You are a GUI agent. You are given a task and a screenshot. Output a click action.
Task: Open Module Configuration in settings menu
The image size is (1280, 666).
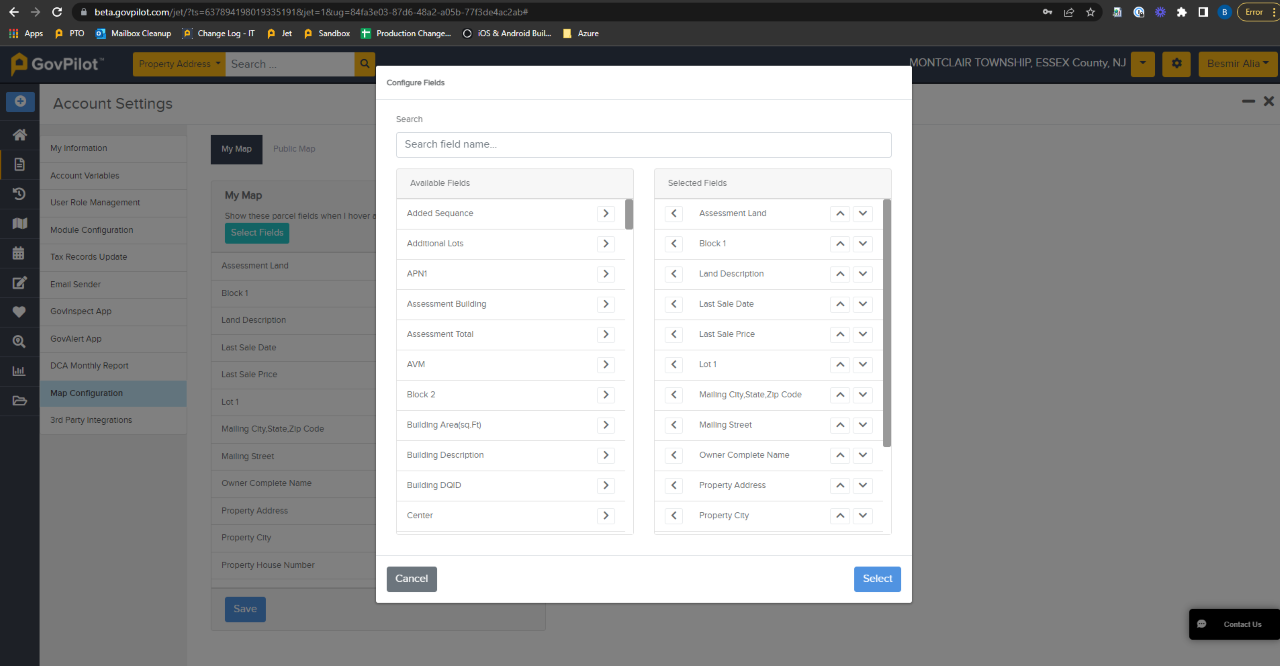click(92, 230)
